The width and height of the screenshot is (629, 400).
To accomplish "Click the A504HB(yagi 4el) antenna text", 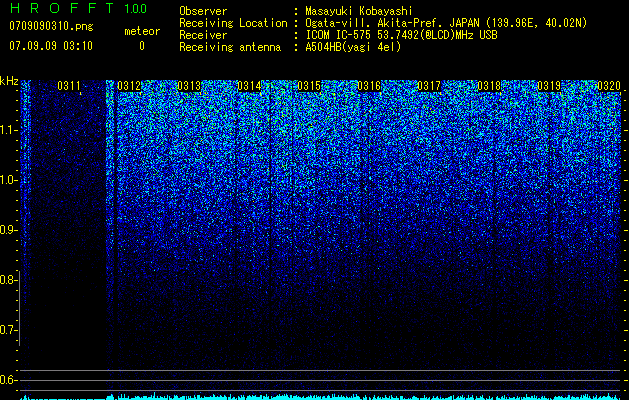I will pyautogui.click(x=353, y=47).
